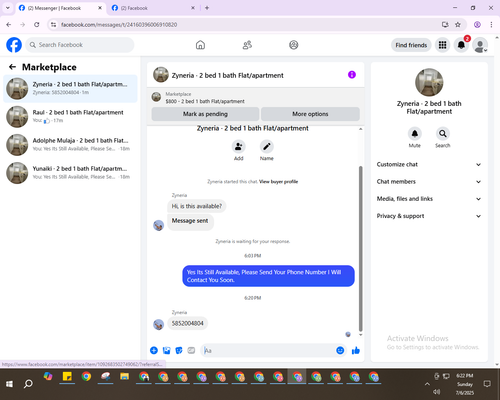Viewport: 500px width, 400px height.
Task: Click the 5852004804 phone number message
Action: pos(187,323)
